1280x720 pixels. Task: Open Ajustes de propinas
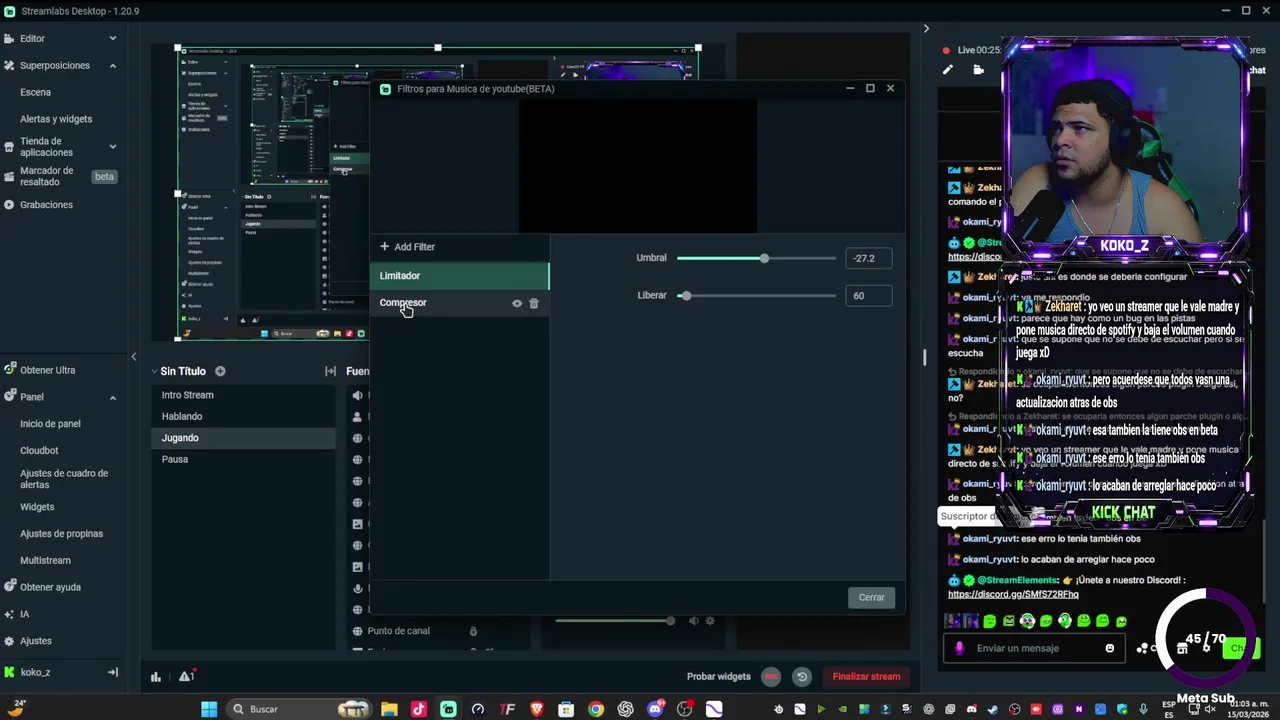coord(61,534)
